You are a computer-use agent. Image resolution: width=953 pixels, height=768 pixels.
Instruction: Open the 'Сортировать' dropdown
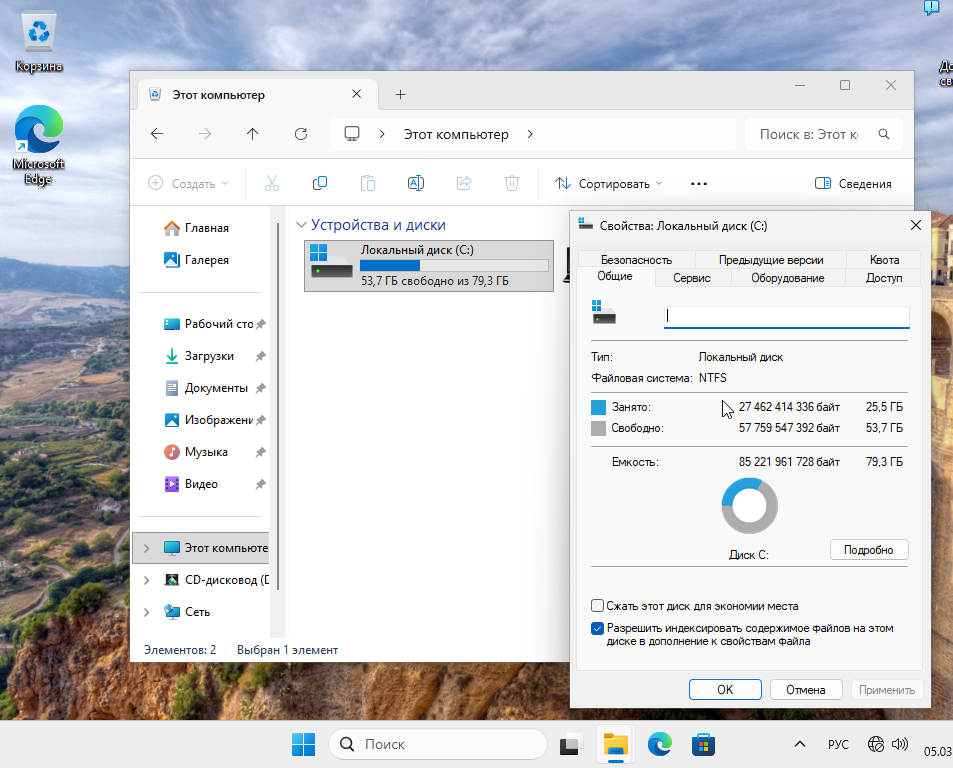coord(608,183)
